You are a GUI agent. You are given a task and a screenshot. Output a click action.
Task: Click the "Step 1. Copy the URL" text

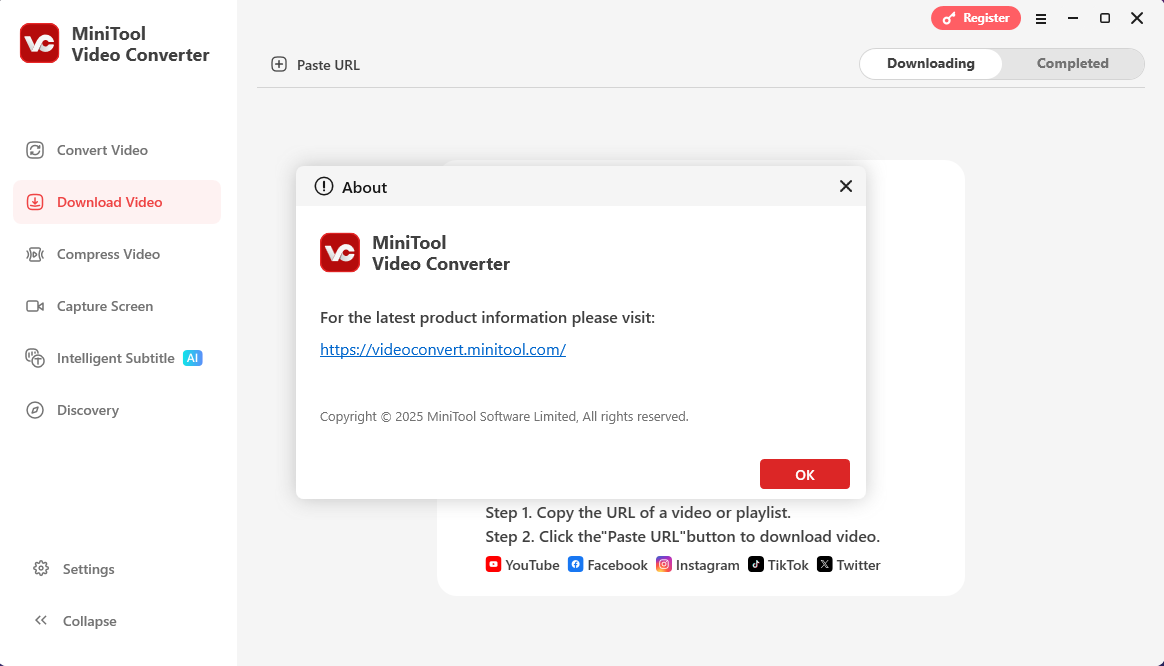(638, 512)
